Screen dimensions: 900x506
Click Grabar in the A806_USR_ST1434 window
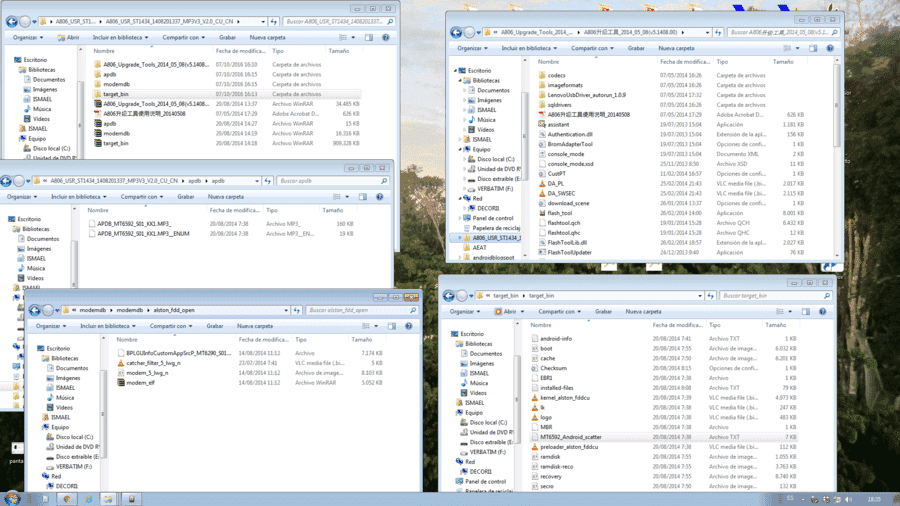[x=227, y=38]
